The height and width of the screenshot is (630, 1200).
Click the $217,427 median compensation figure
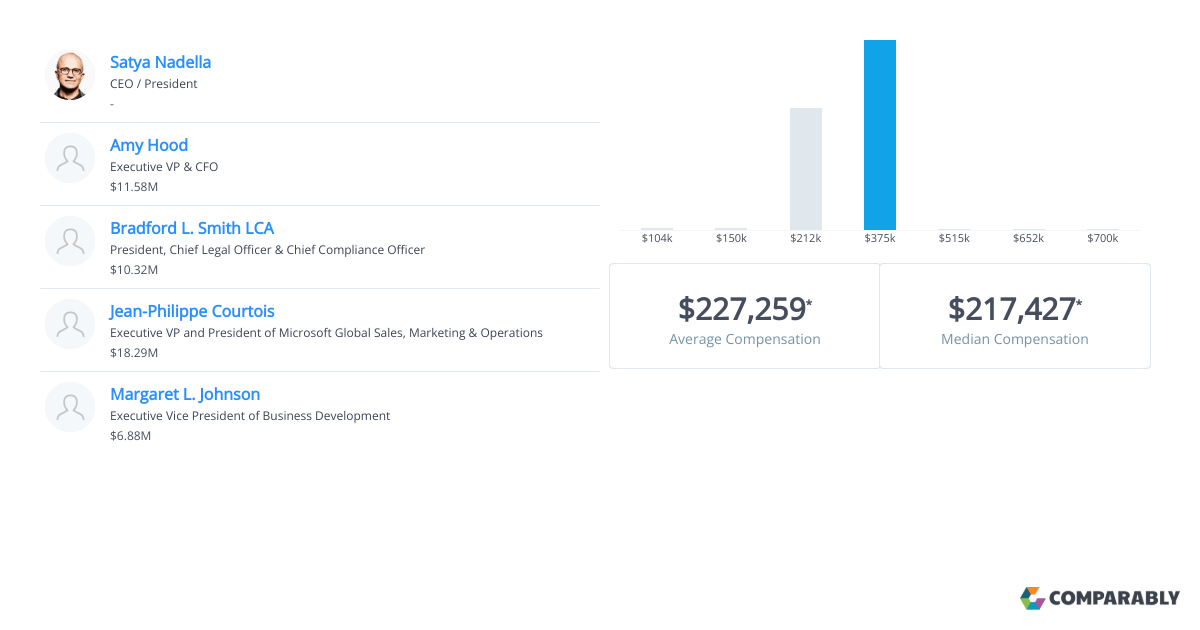tap(1015, 309)
